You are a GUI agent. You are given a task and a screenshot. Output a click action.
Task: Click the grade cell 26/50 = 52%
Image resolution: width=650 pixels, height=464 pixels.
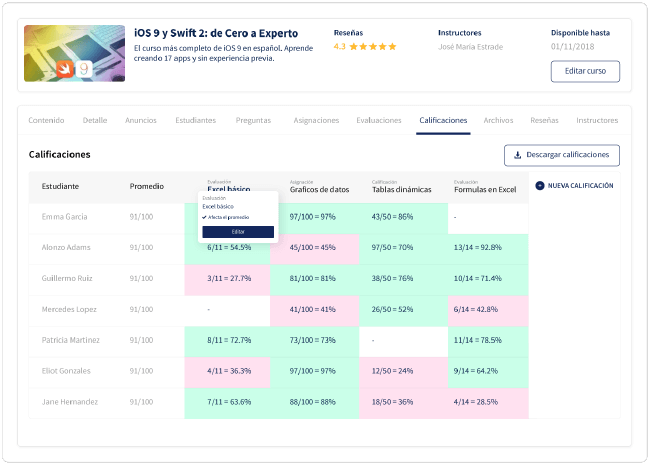click(404, 309)
